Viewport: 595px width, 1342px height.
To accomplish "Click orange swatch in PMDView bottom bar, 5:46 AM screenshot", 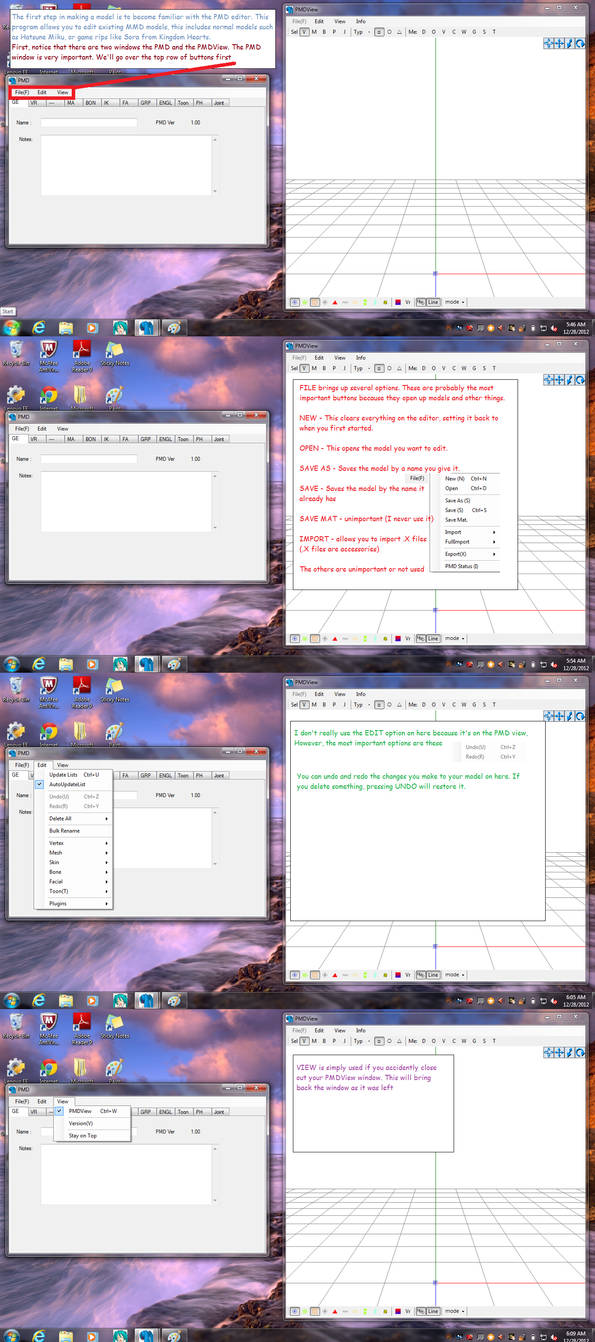I will [315, 301].
